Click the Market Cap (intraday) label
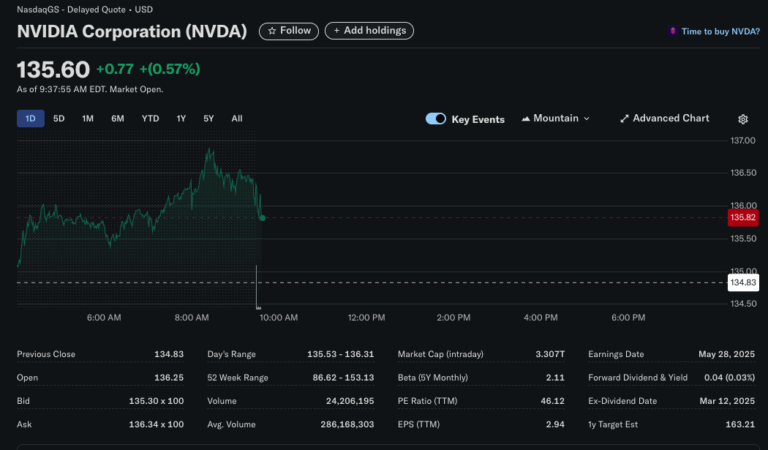The image size is (768, 450). [440, 354]
